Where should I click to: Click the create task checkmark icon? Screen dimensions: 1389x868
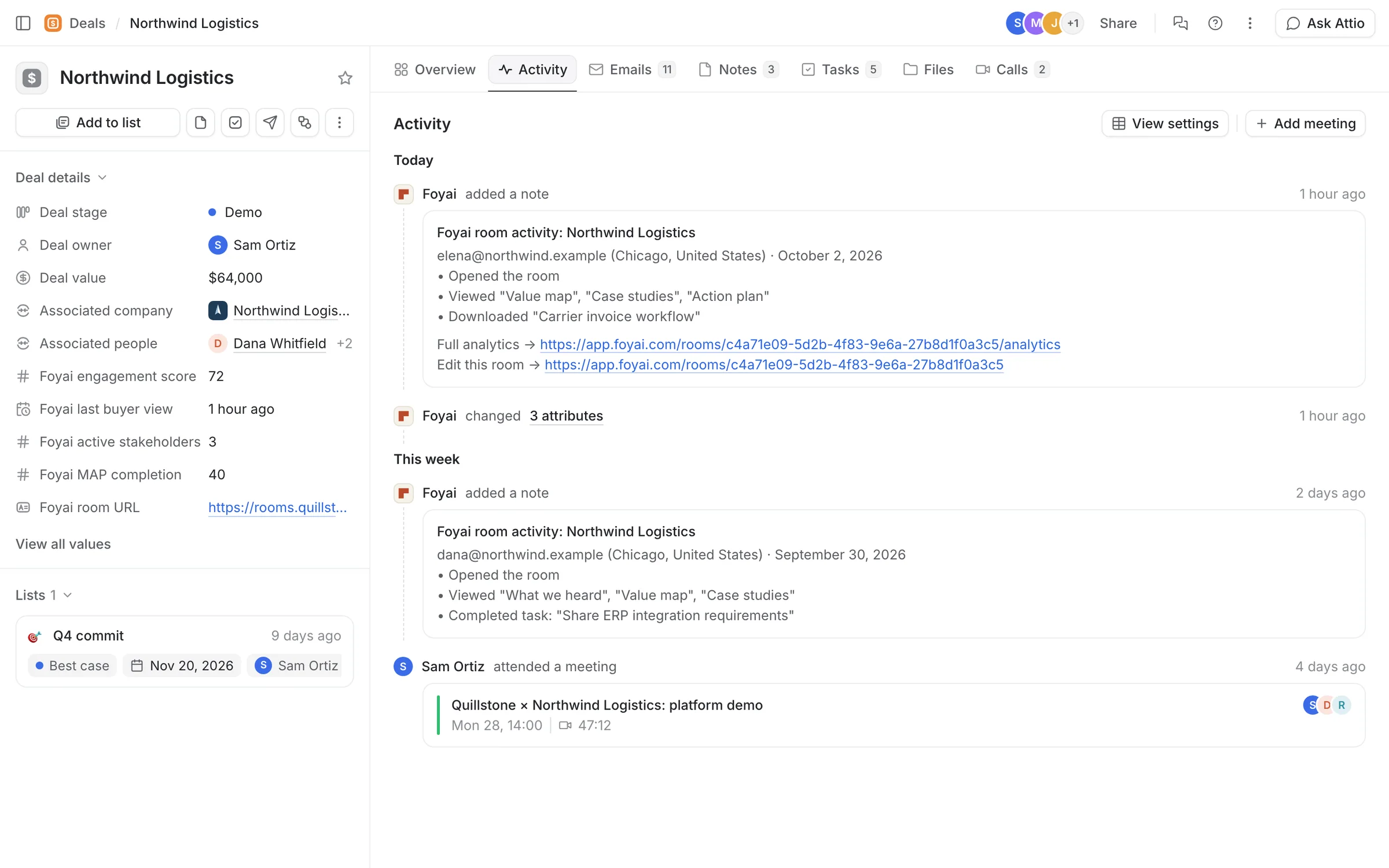235,123
